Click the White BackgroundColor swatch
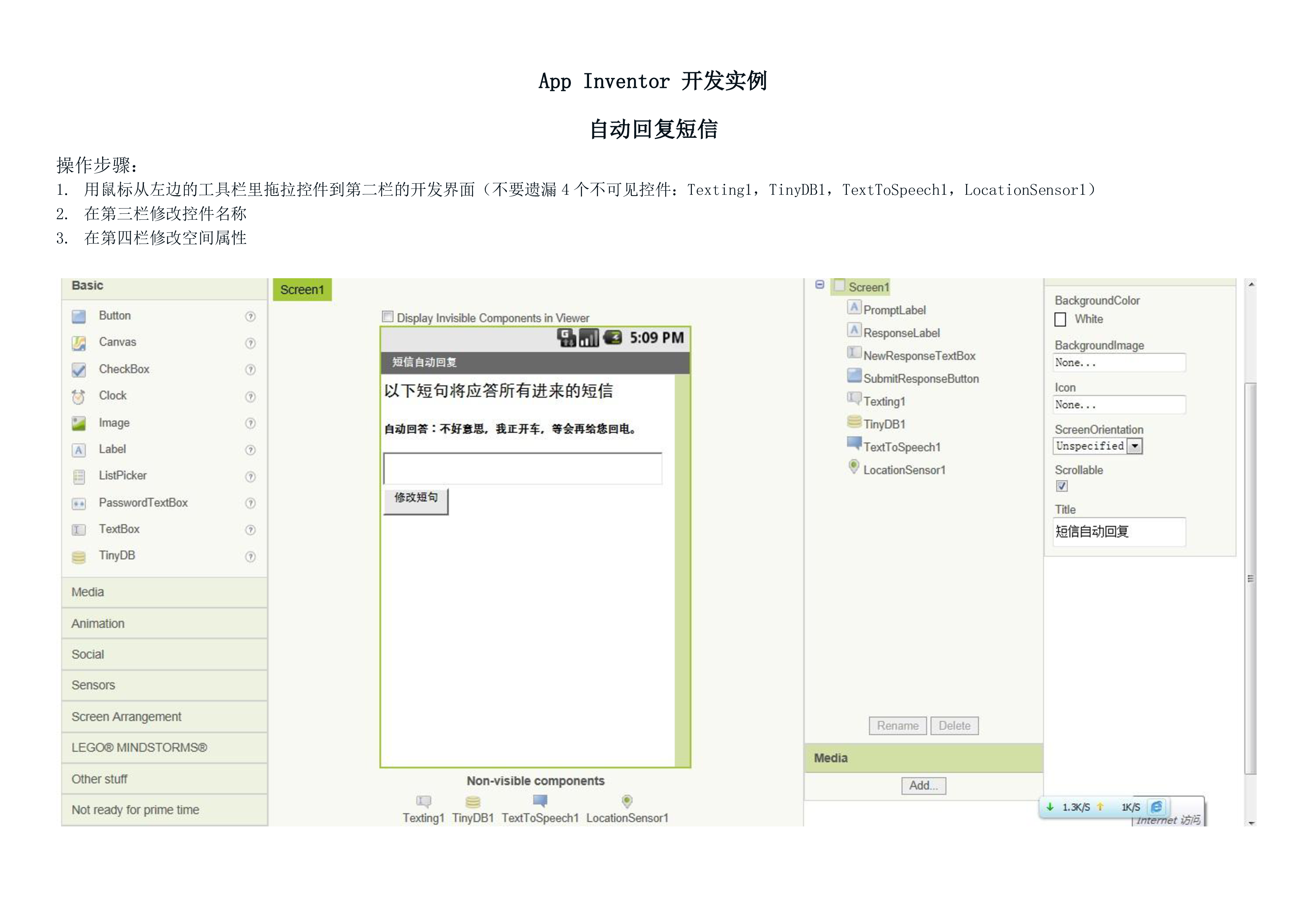 pos(1060,320)
